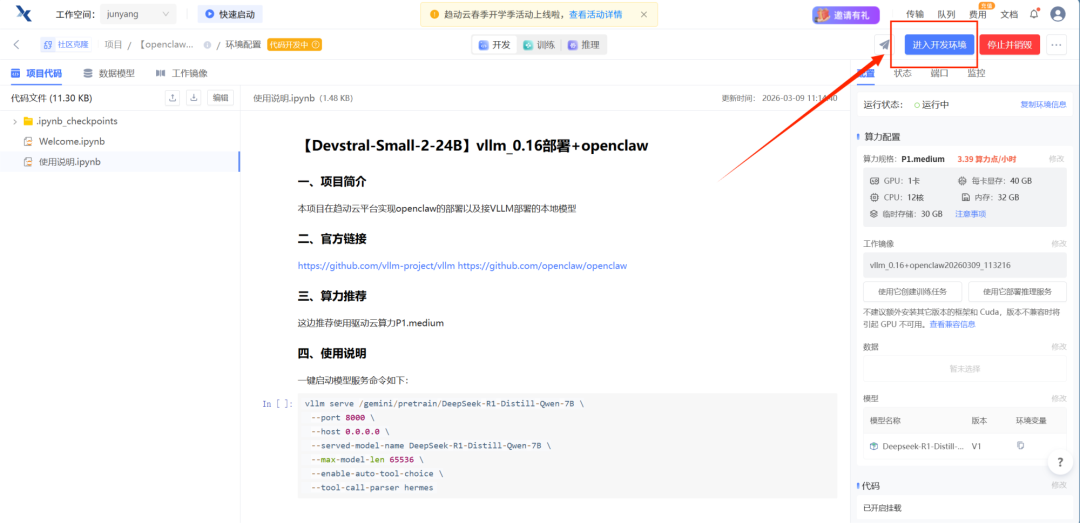This screenshot has width=1080, height=523.
Task: Open the three-dot more options menu
Action: click(1057, 45)
